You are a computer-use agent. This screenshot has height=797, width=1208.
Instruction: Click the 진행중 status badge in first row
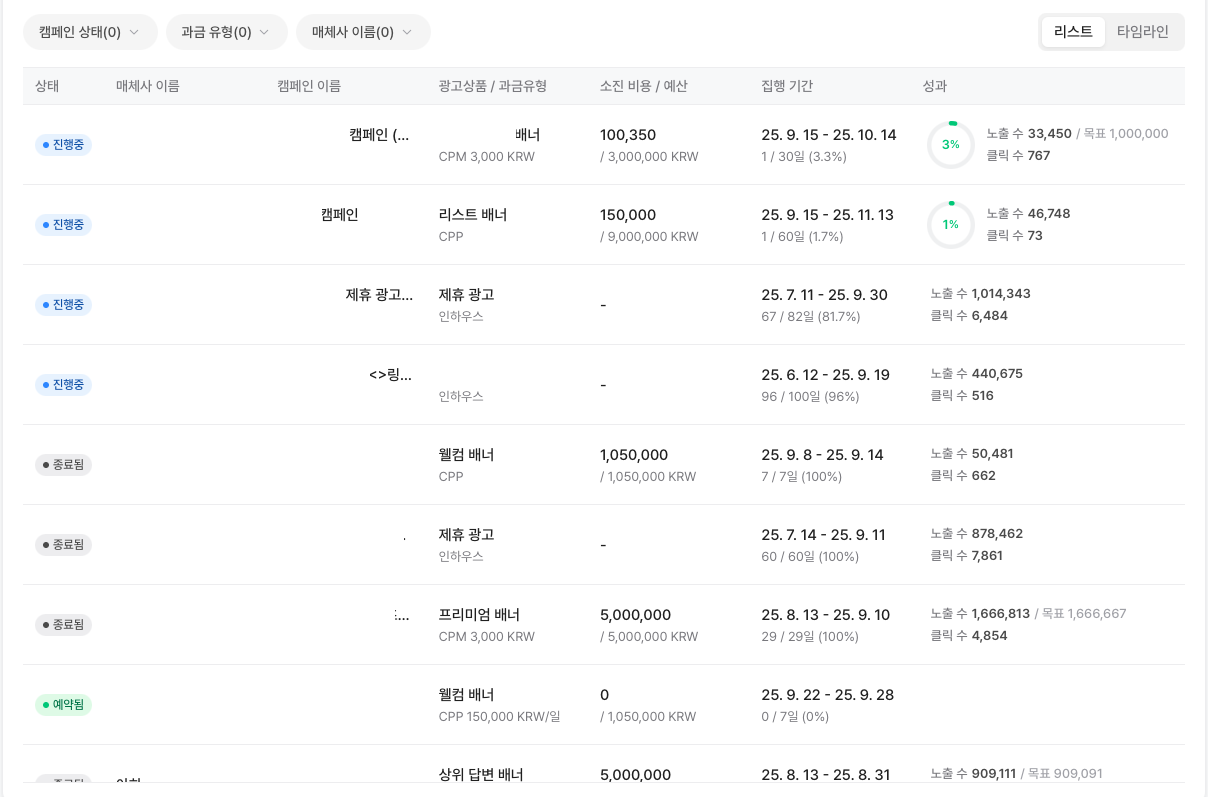click(x=64, y=145)
